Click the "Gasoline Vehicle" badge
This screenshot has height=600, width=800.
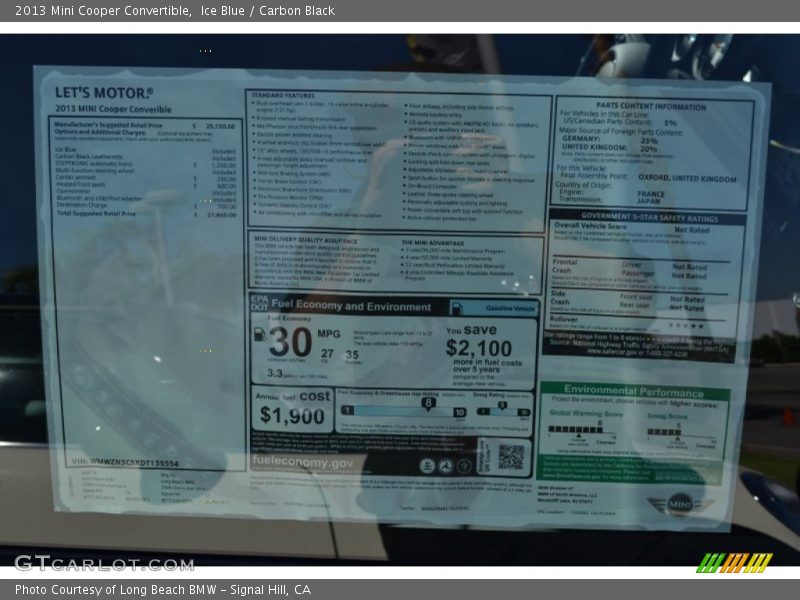click(x=494, y=308)
